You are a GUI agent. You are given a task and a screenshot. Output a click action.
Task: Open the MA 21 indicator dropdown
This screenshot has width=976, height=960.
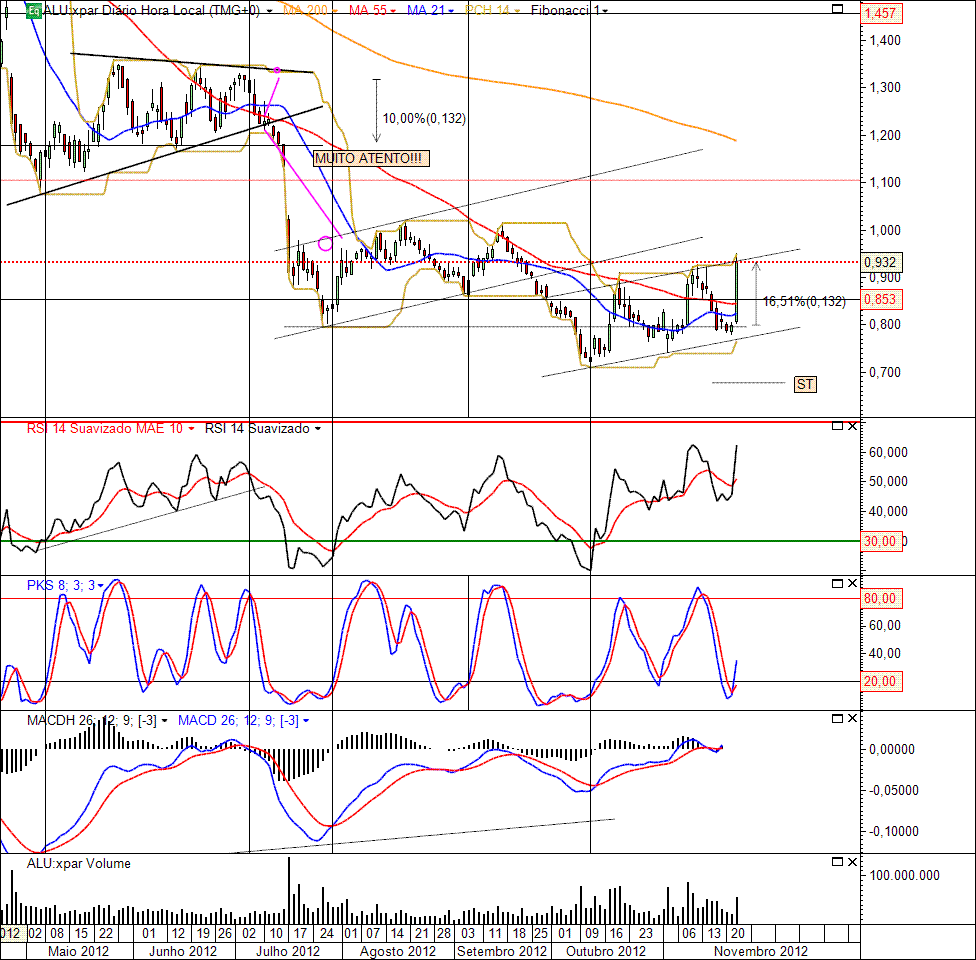tap(451, 11)
